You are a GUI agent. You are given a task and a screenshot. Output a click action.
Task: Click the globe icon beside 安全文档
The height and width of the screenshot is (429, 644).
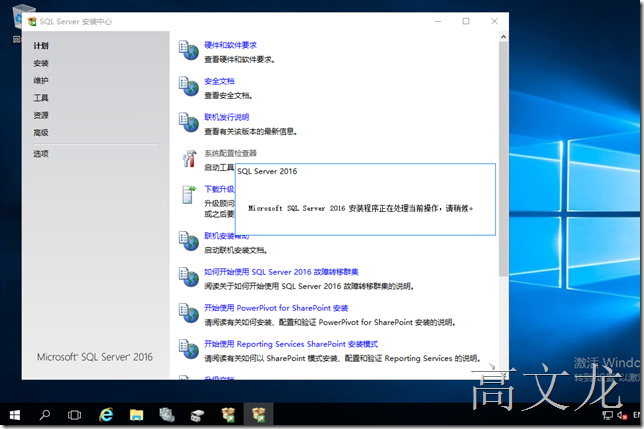point(189,86)
